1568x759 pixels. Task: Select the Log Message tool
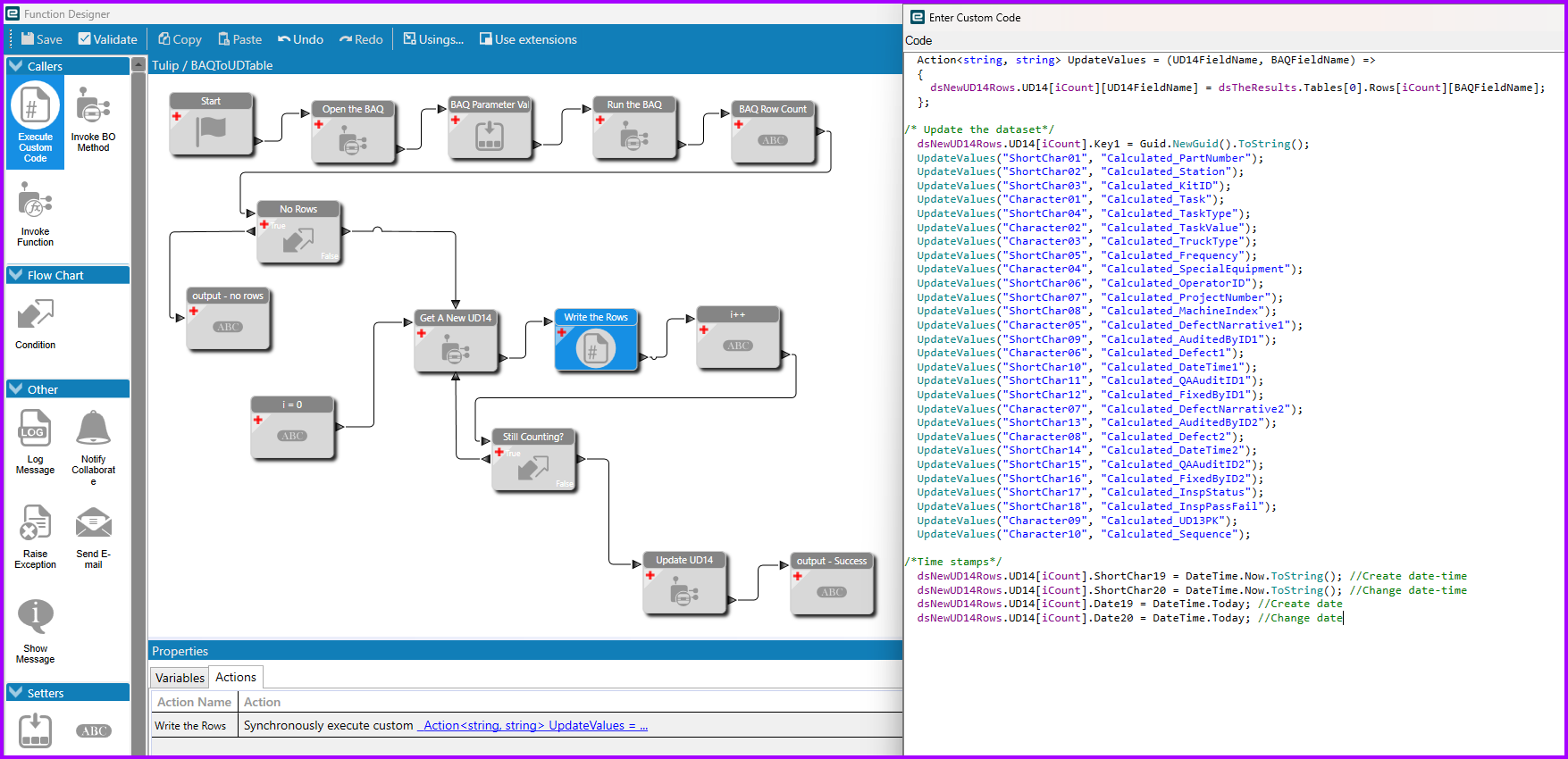click(35, 441)
